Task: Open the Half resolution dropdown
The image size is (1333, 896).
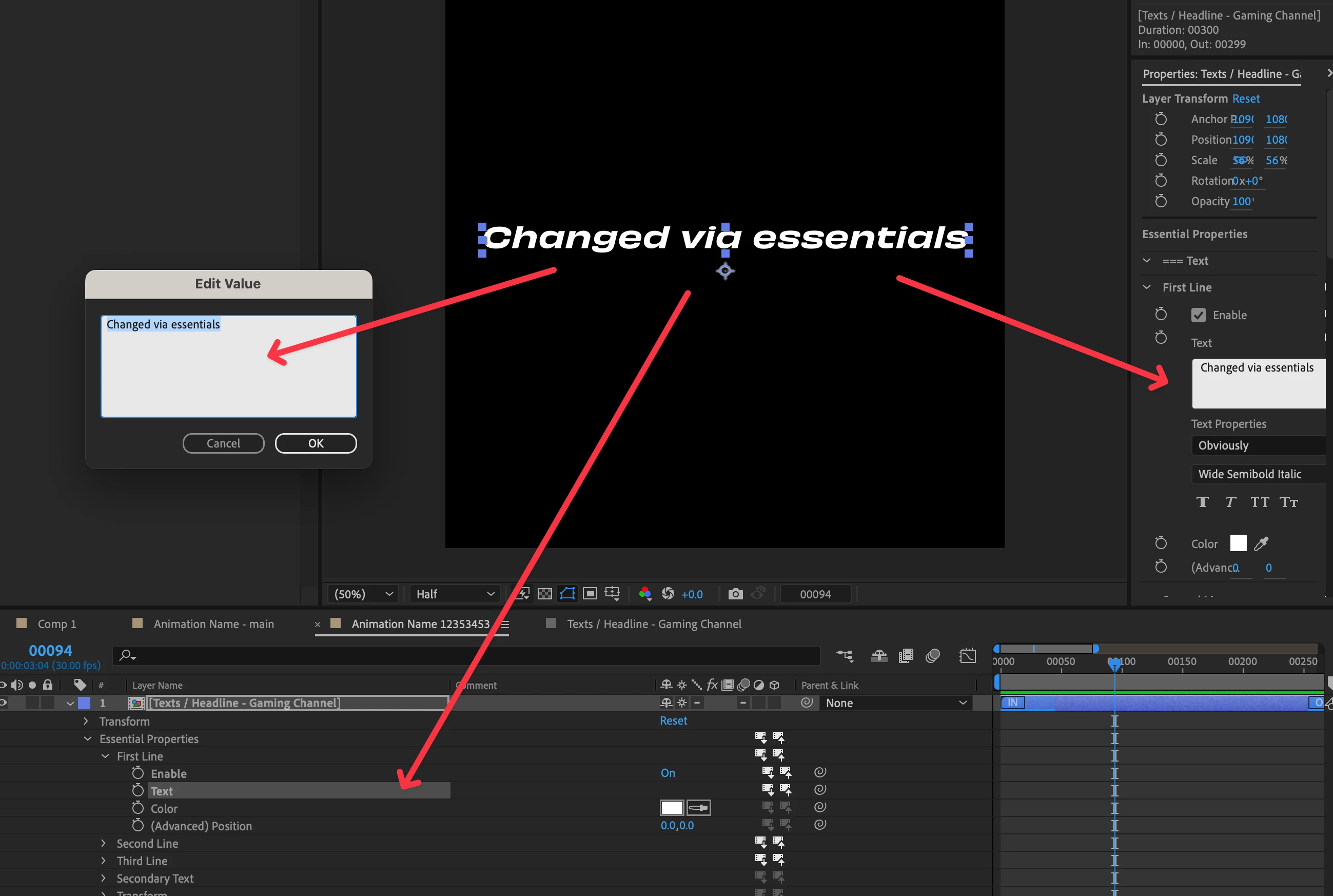Action: point(455,594)
